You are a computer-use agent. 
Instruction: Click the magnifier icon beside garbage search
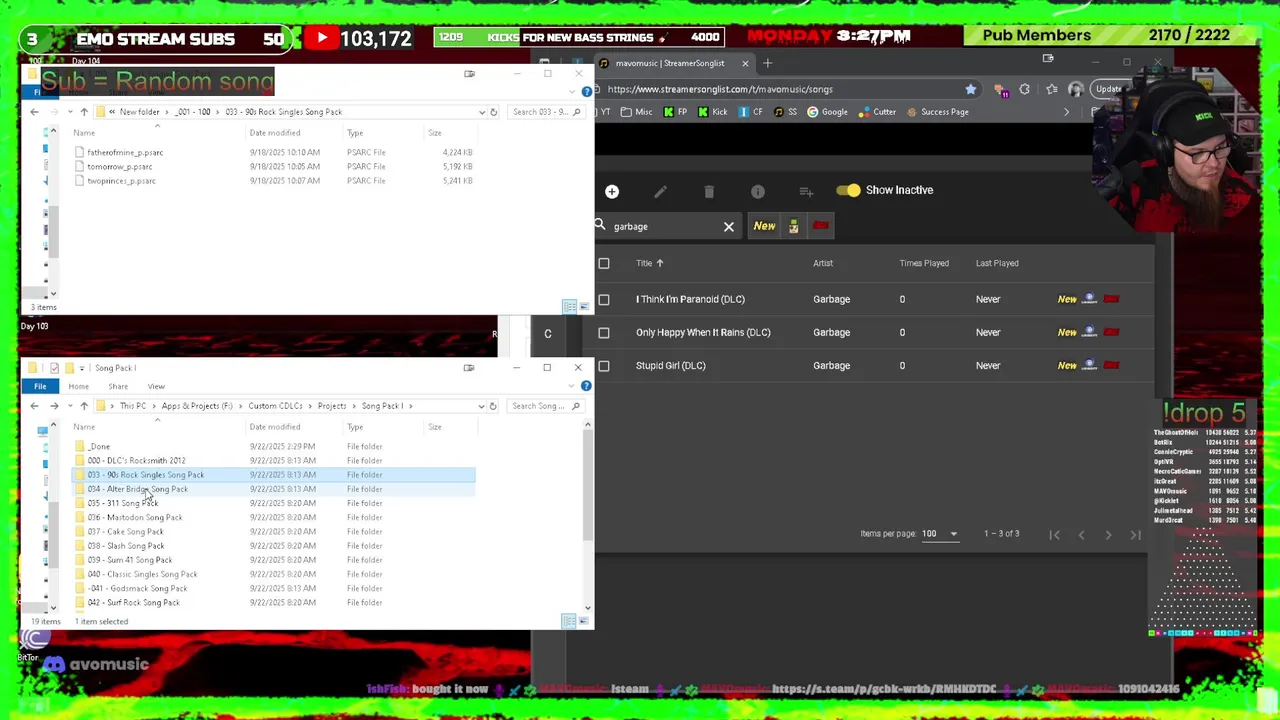click(x=600, y=226)
